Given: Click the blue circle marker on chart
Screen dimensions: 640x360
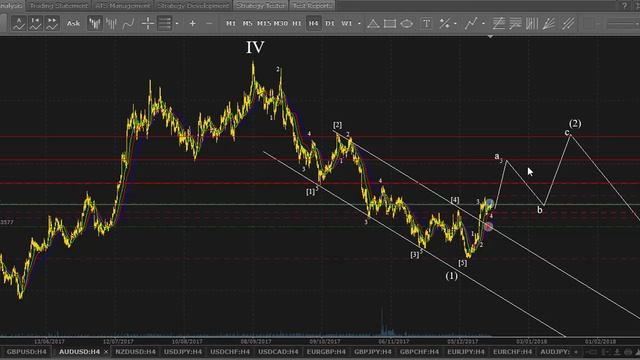Looking at the screenshot, I should pyautogui.click(x=490, y=203).
